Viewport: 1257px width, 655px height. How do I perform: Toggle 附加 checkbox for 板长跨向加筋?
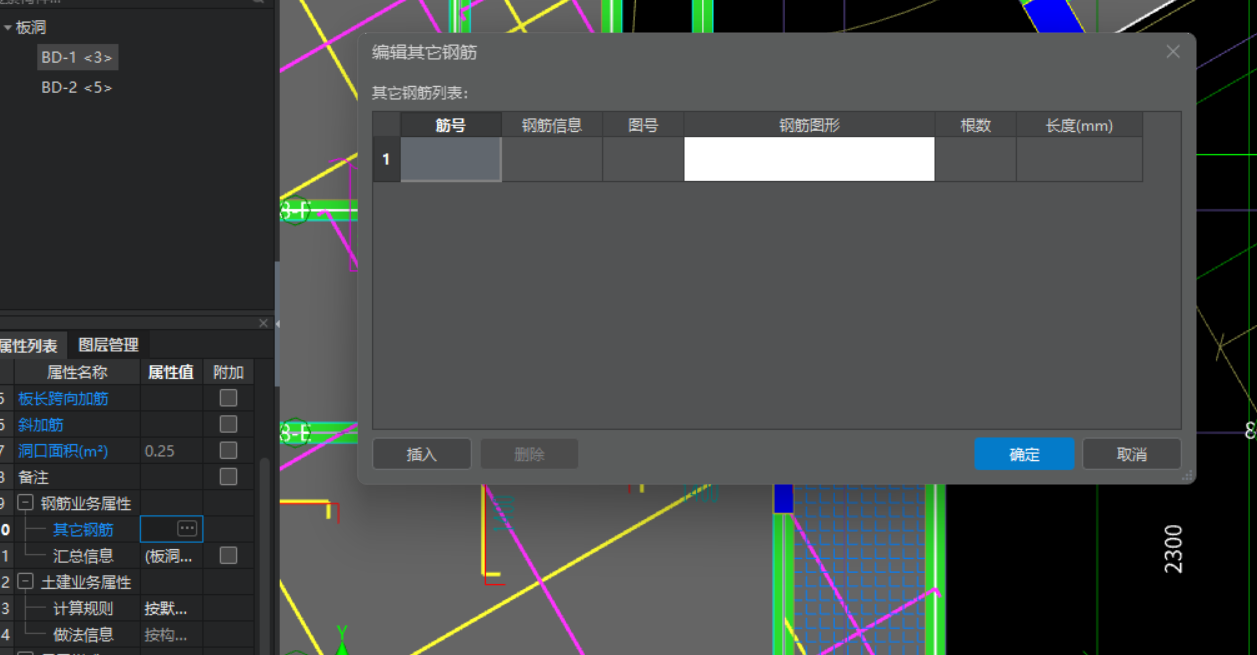(228, 398)
